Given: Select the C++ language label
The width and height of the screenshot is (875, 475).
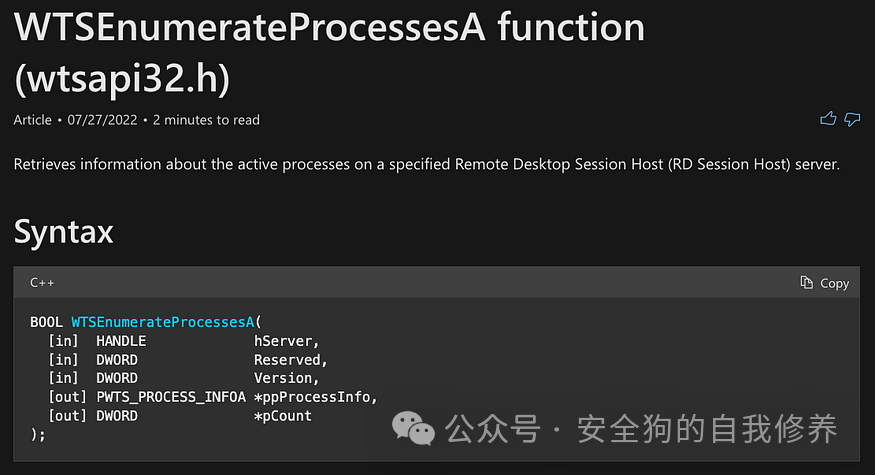Looking at the screenshot, I should tap(42, 283).
